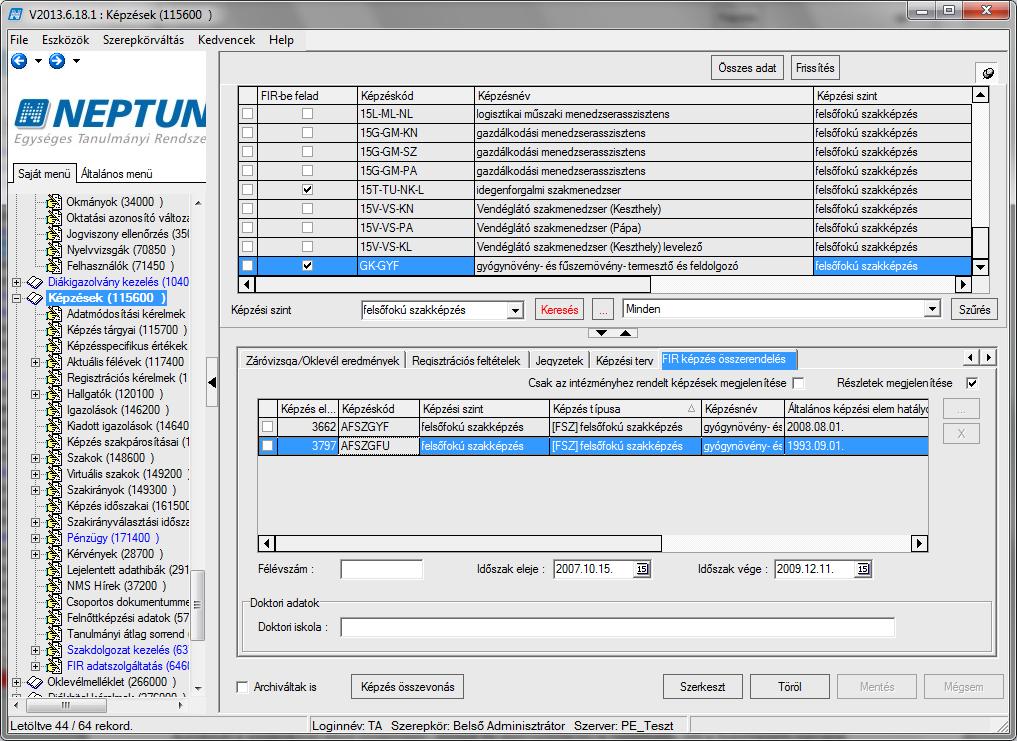Switch to the Képzési terv tab
Screen dimensions: 1017x741
tap(625, 361)
